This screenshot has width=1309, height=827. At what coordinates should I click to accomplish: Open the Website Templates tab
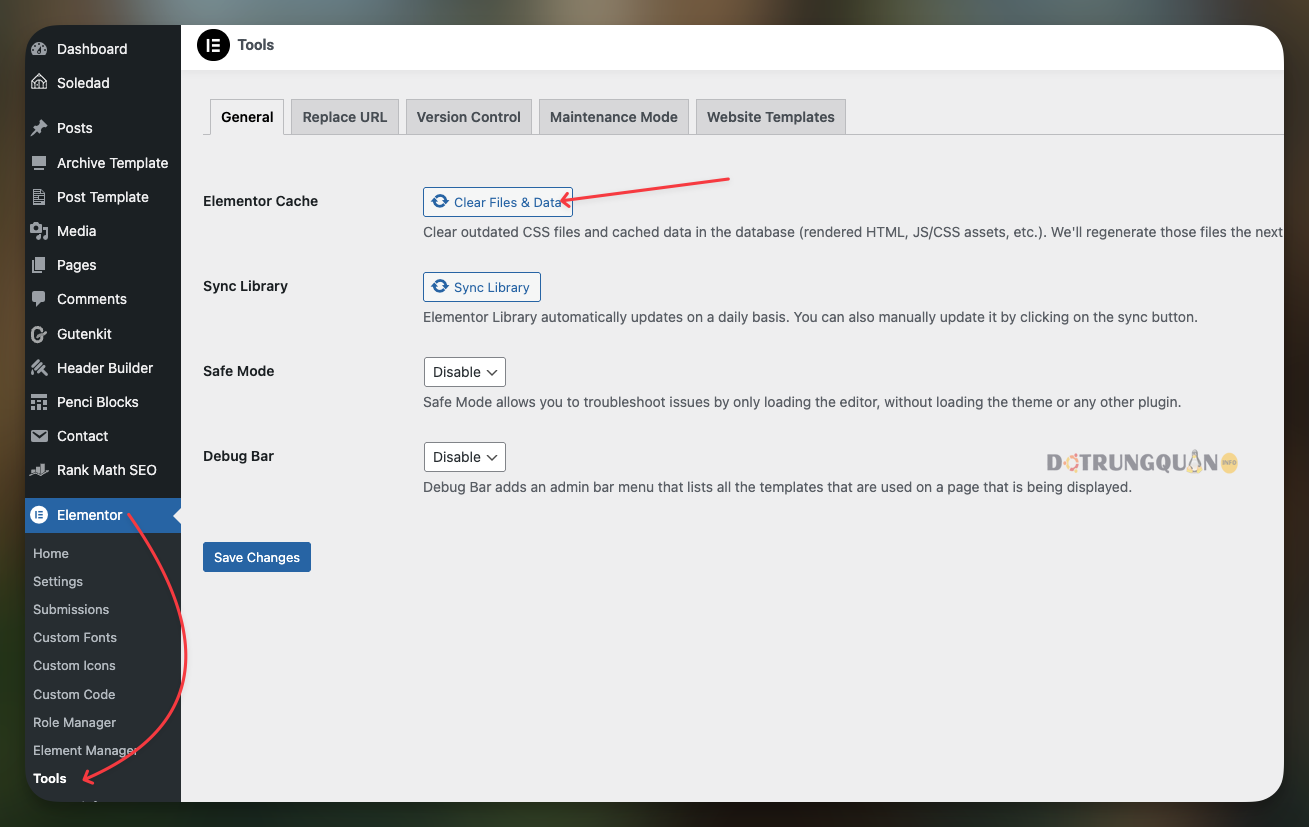pos(771,117)
